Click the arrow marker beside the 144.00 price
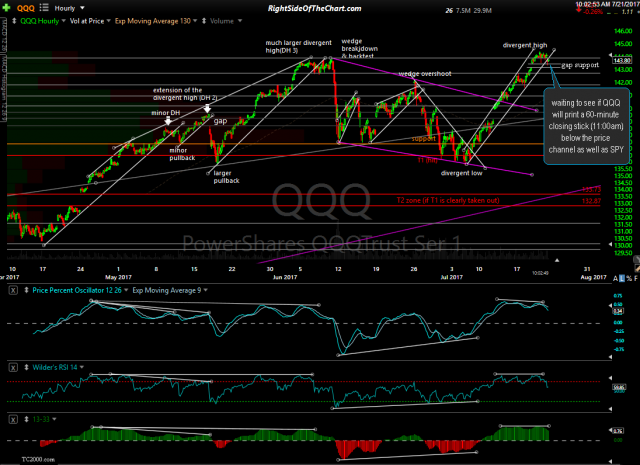The image size is (640, 465). [x=610, y=55]
